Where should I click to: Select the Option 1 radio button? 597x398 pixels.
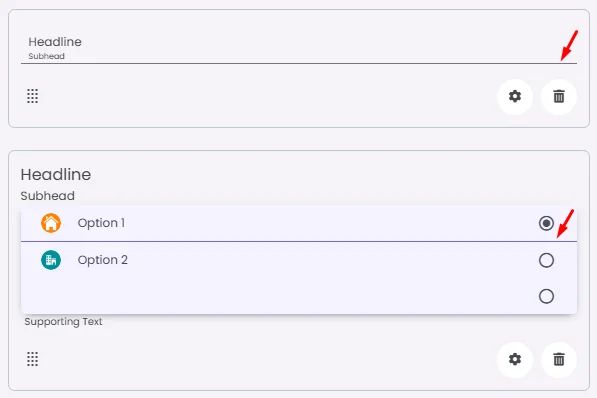(546, 223)
